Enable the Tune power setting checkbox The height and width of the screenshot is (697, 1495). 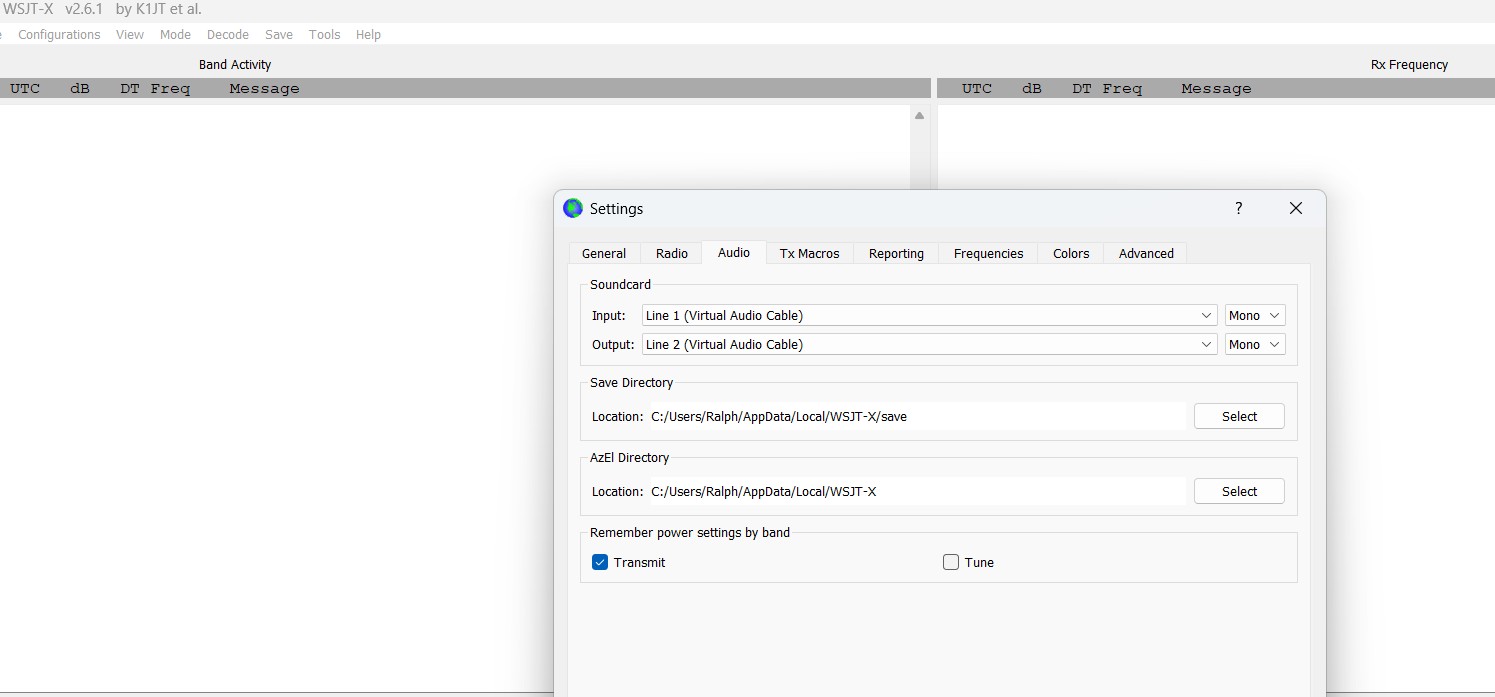951,562
